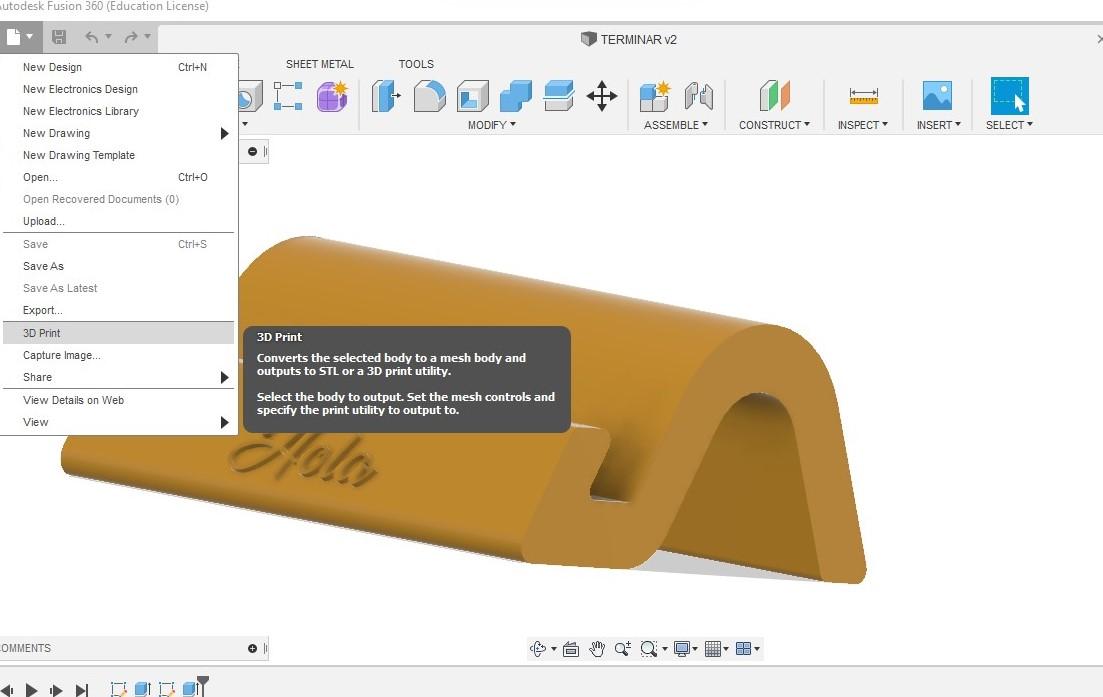
Task: Click the Orbit navigation icon
Action: click(538, 648)
